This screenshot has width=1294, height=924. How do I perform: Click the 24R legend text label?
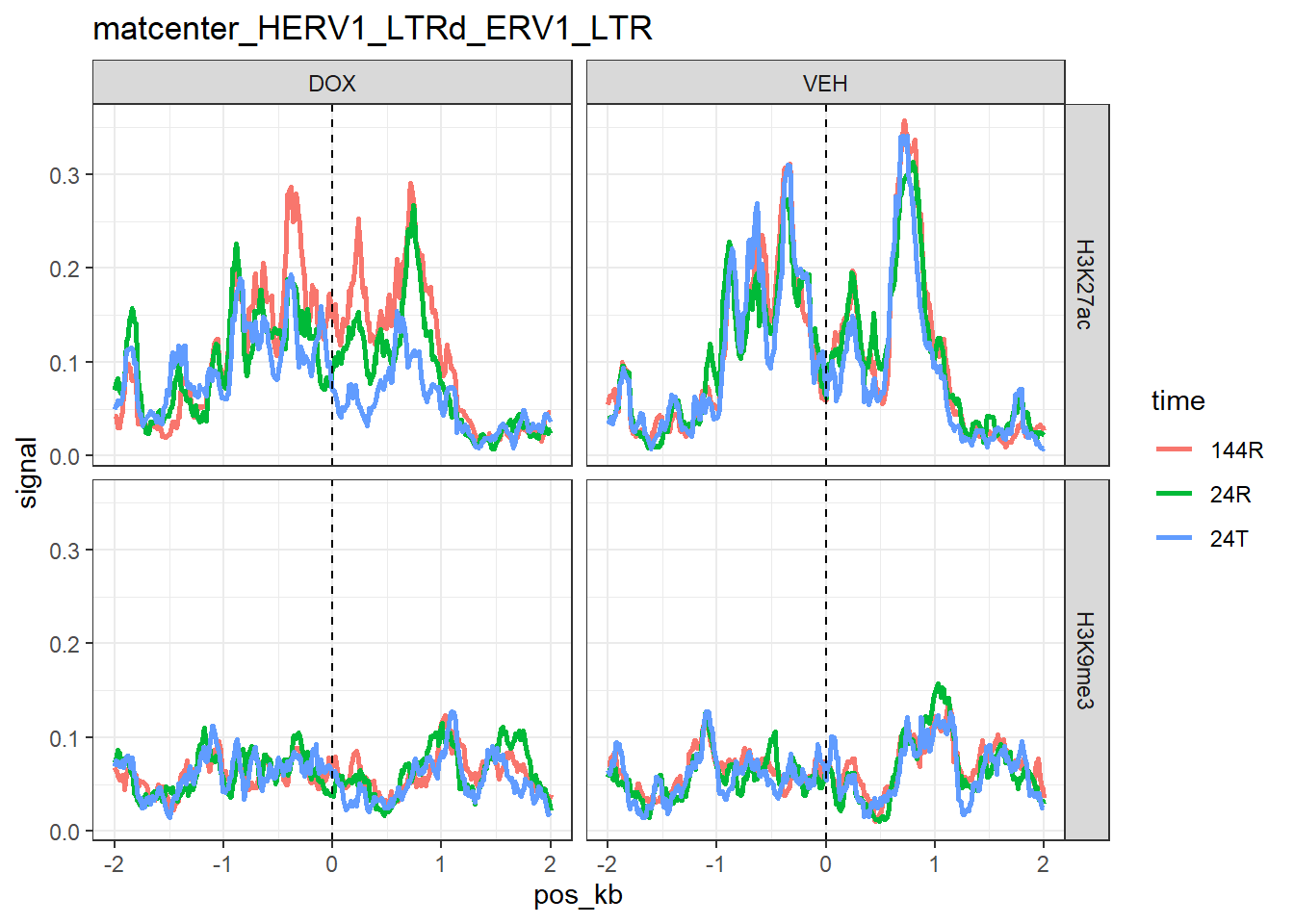coord(1229,494)
